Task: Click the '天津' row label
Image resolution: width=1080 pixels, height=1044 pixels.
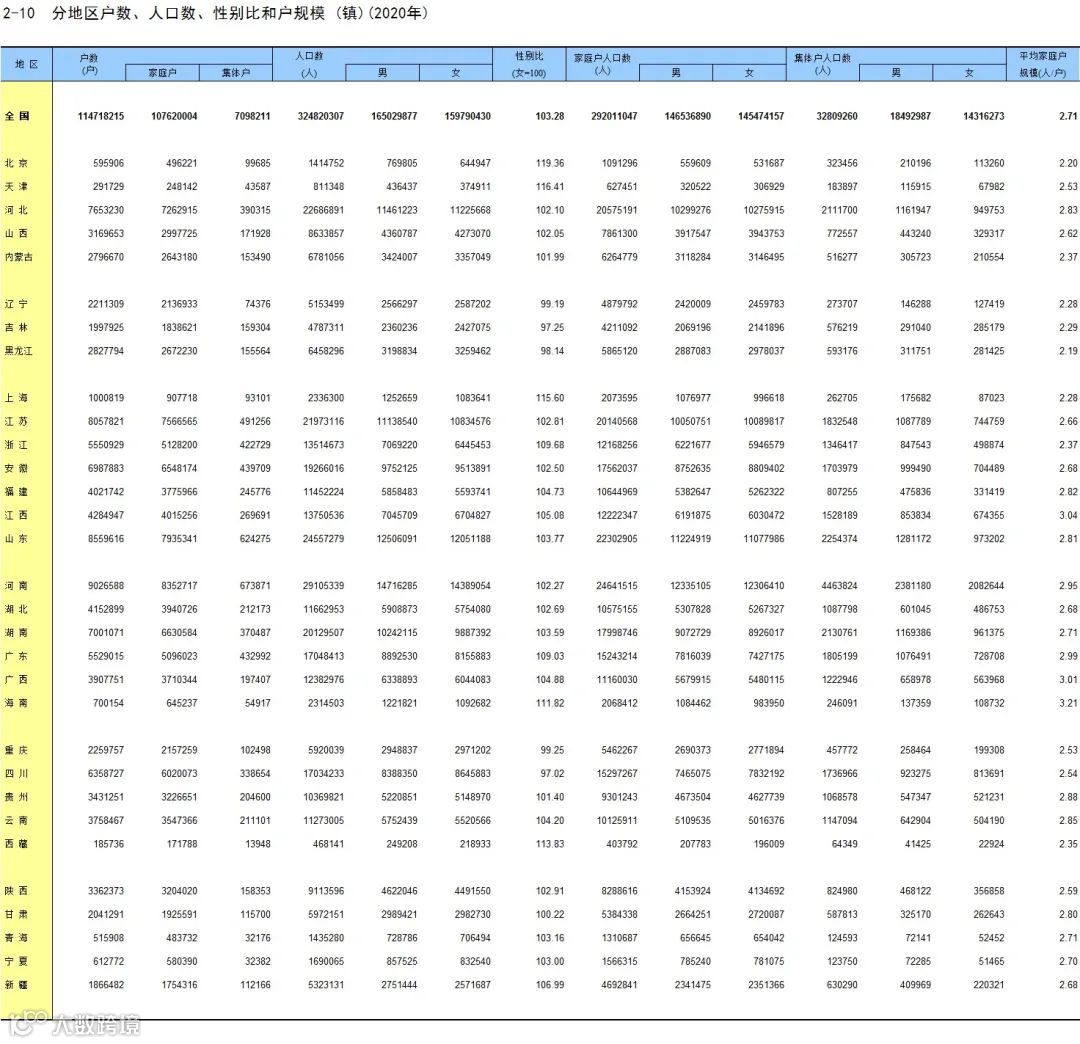Action: 17,187
